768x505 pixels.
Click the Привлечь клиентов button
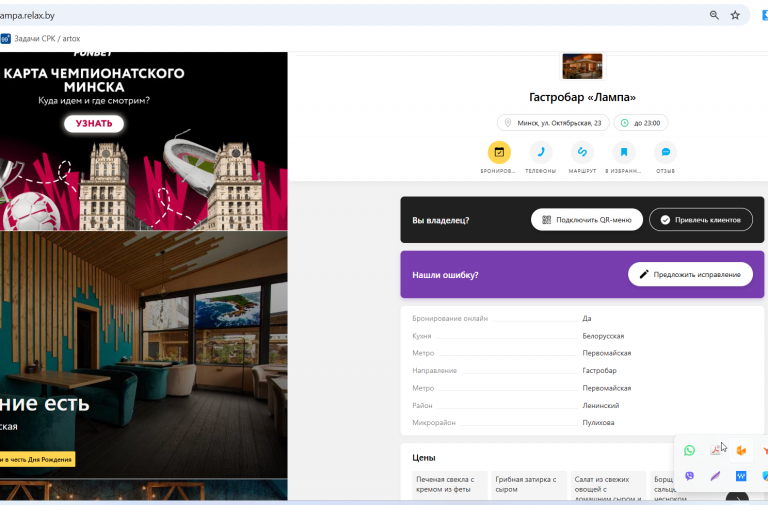click(700, 220)
